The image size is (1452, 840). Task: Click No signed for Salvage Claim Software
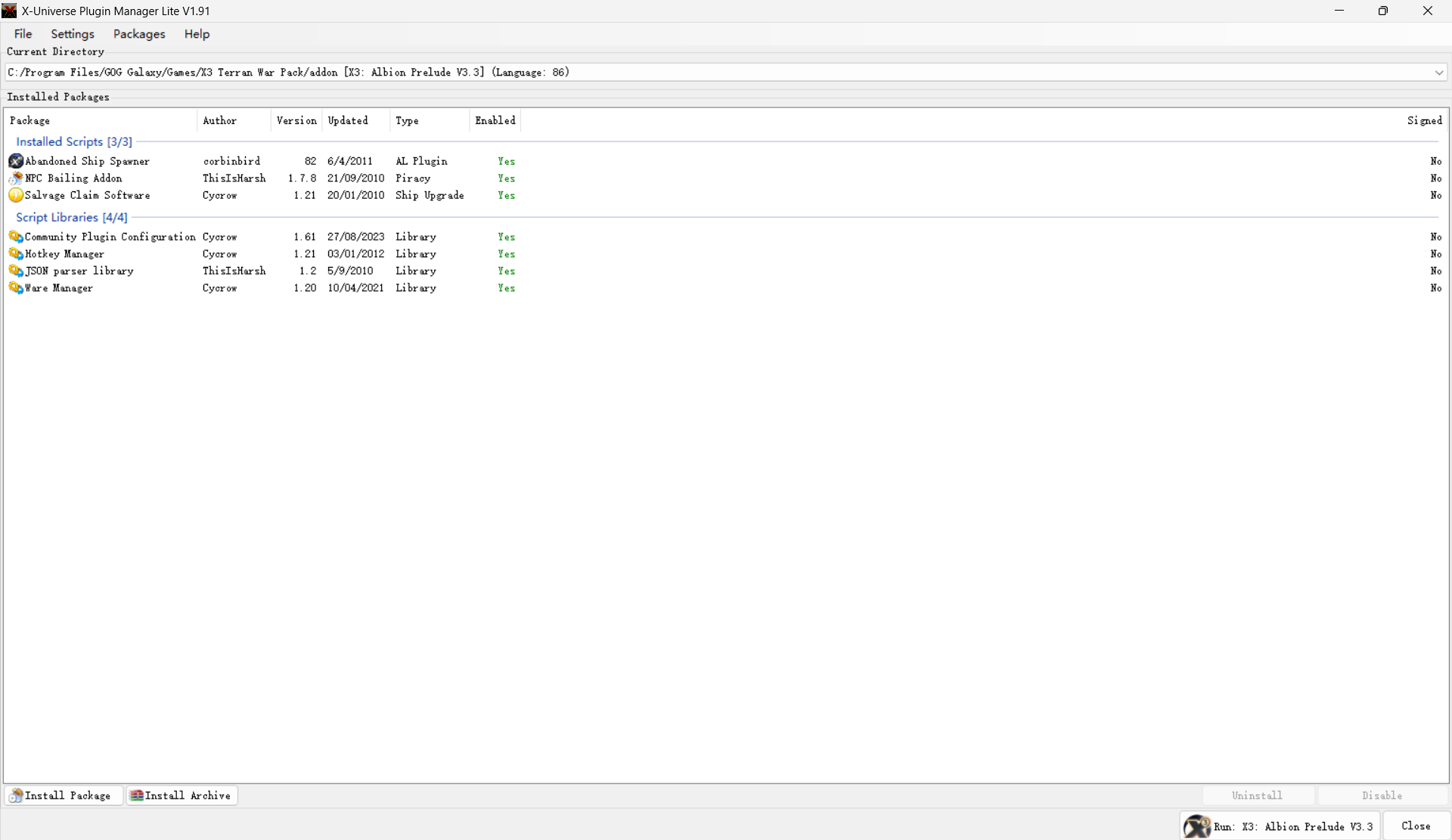[1436, 195]
